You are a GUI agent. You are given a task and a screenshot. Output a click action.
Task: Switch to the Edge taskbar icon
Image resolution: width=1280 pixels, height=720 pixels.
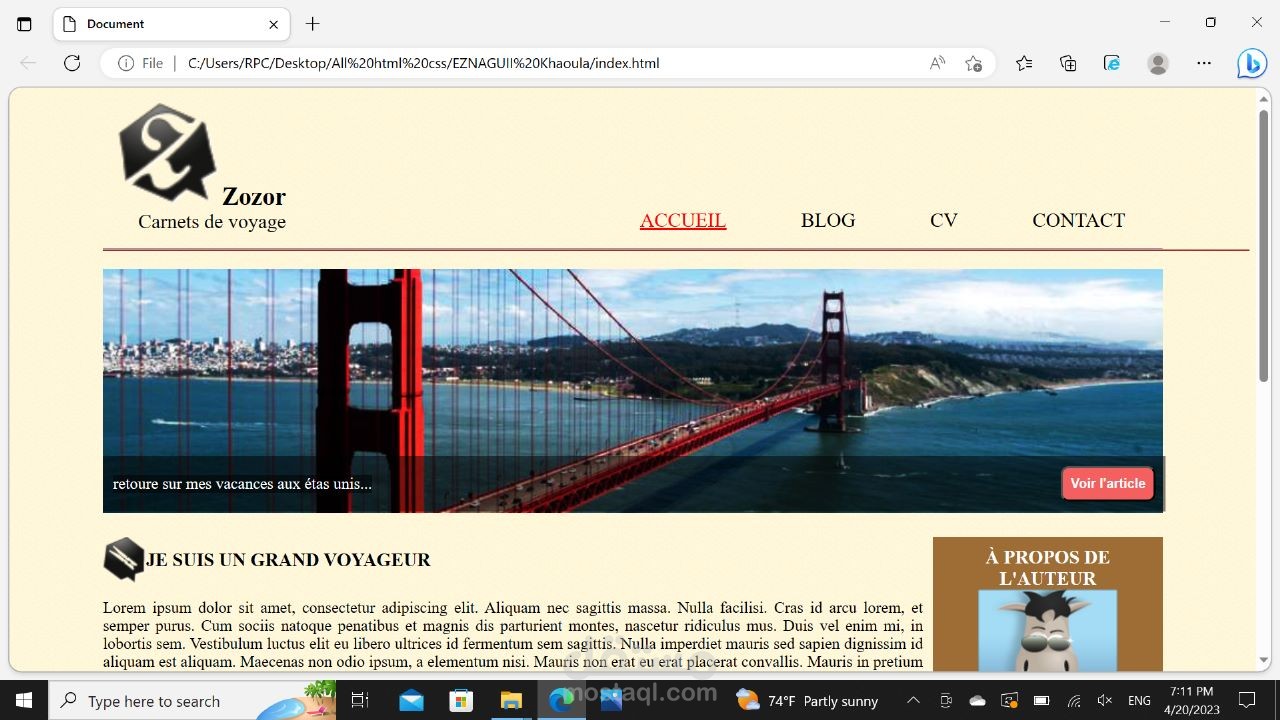(561, 700)
